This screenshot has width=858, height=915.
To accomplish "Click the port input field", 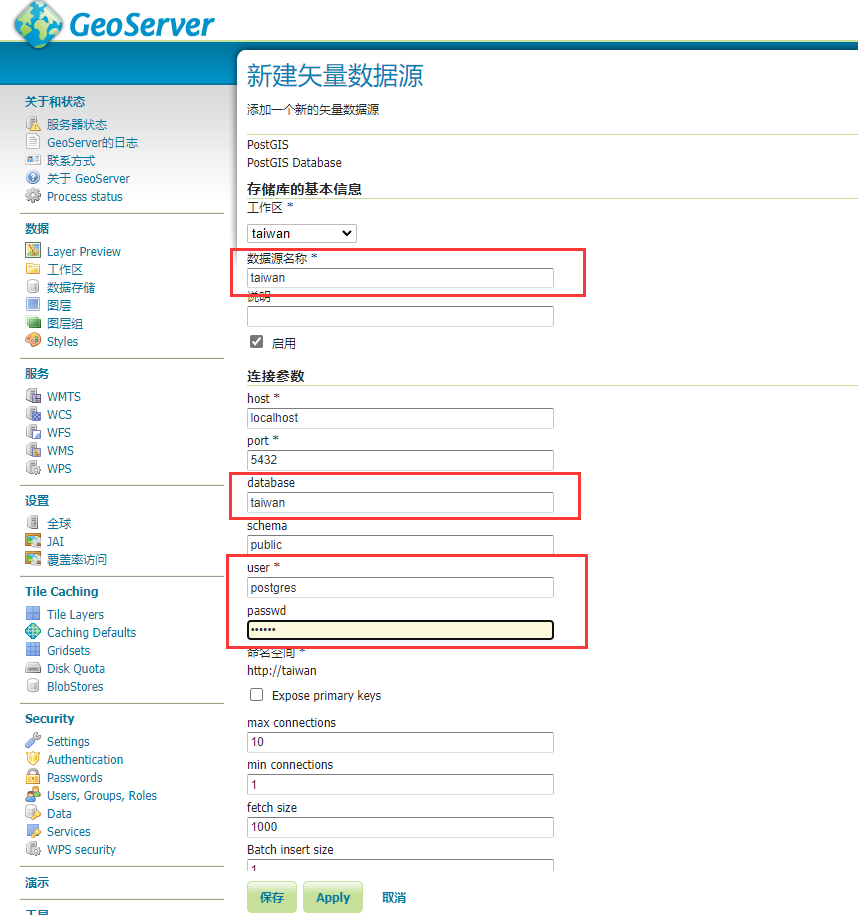I will click(400, 460).
